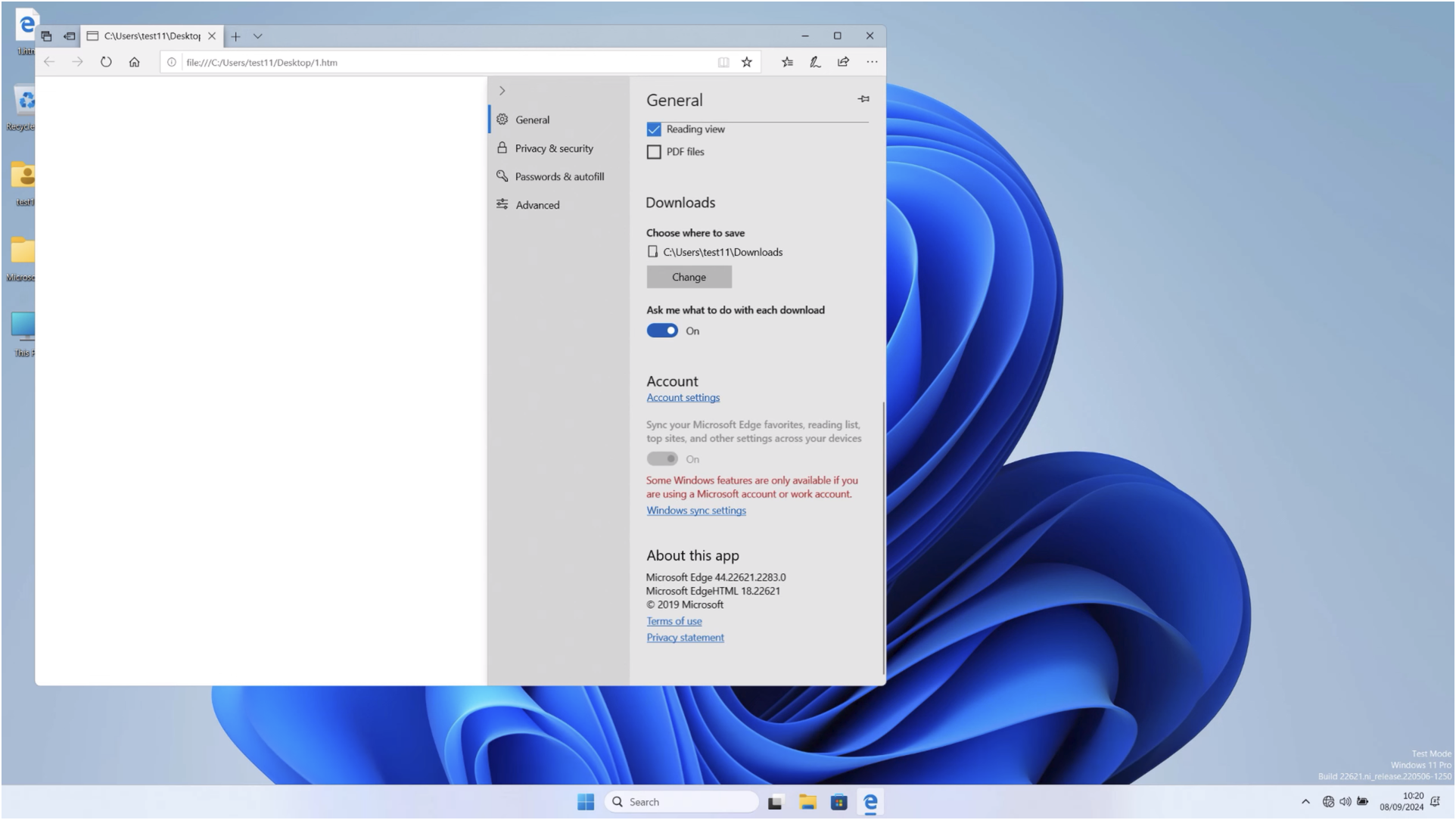Show tab previews chevron
The height and width of the screenshot is (820, 1456).
pyautogui.click(x=257, y=36)
